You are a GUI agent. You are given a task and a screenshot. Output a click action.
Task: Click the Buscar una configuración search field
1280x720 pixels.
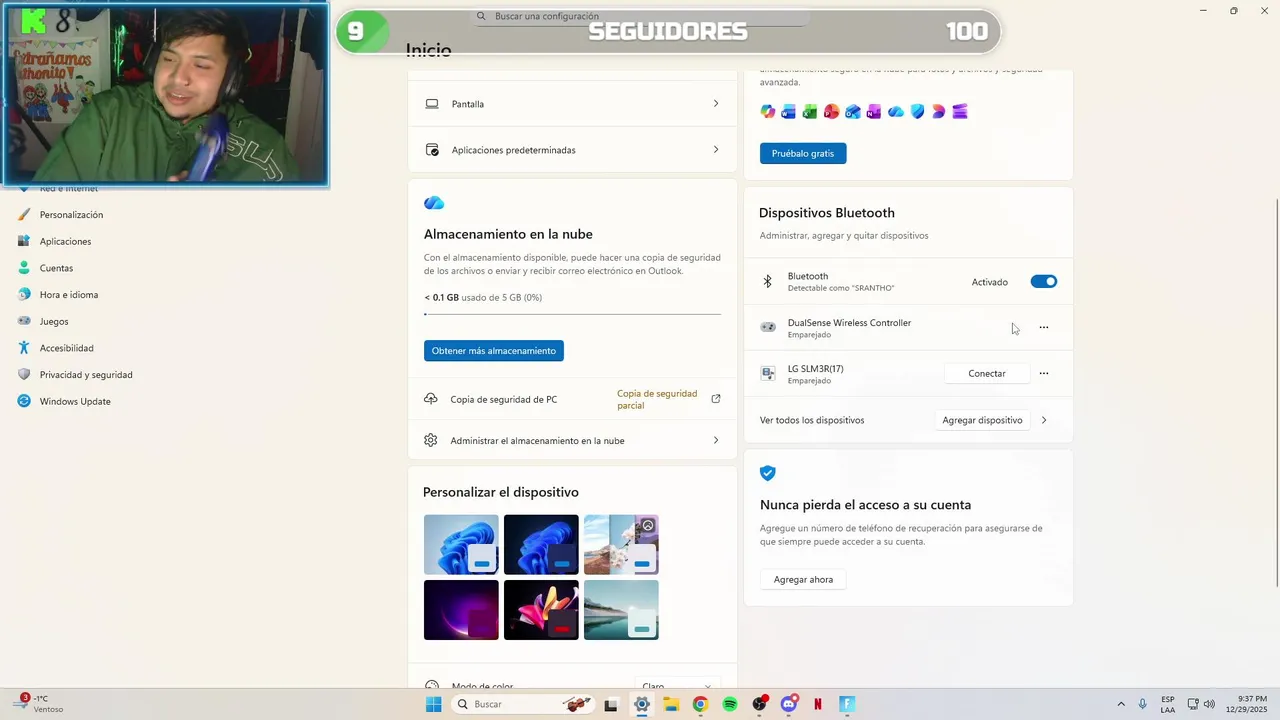pyautogui.click(x=640, y=17)
